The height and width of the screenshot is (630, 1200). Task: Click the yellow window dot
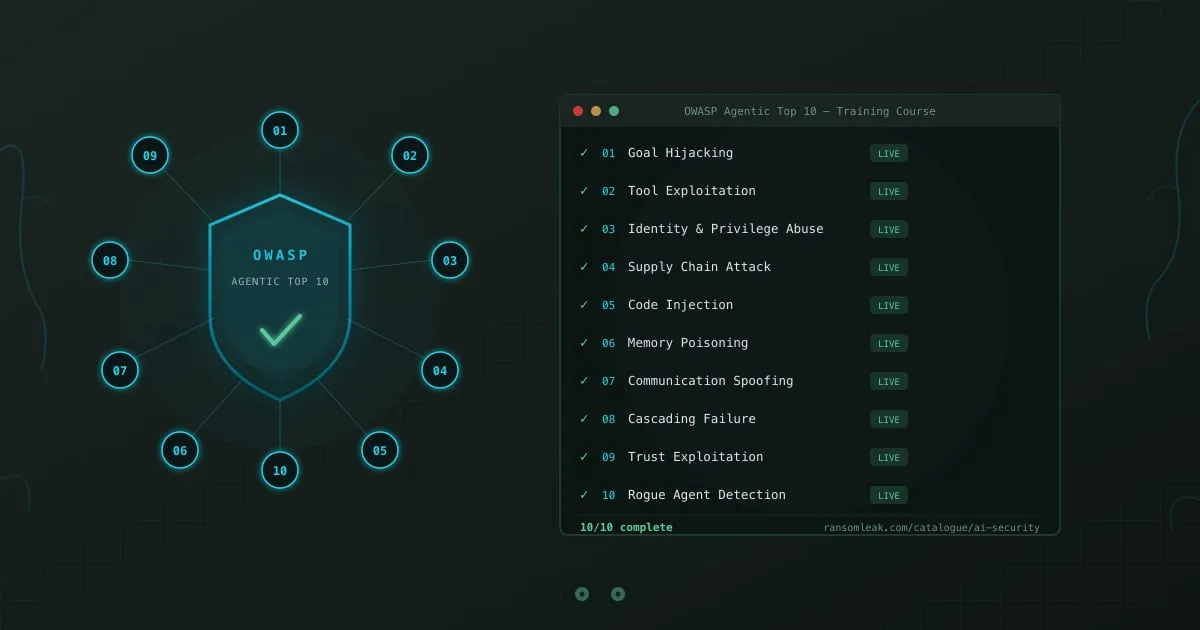coord(596,111)
